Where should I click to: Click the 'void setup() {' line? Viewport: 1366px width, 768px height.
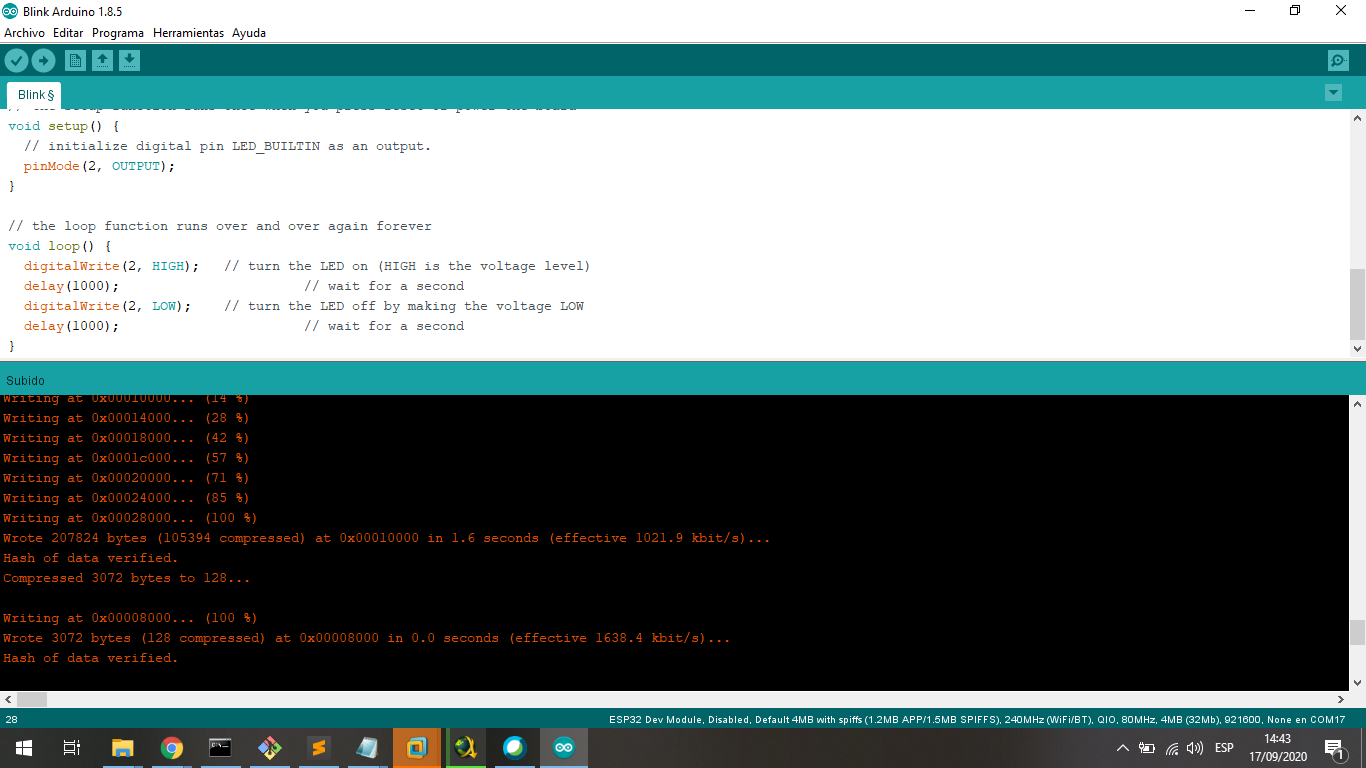(64, 126)
